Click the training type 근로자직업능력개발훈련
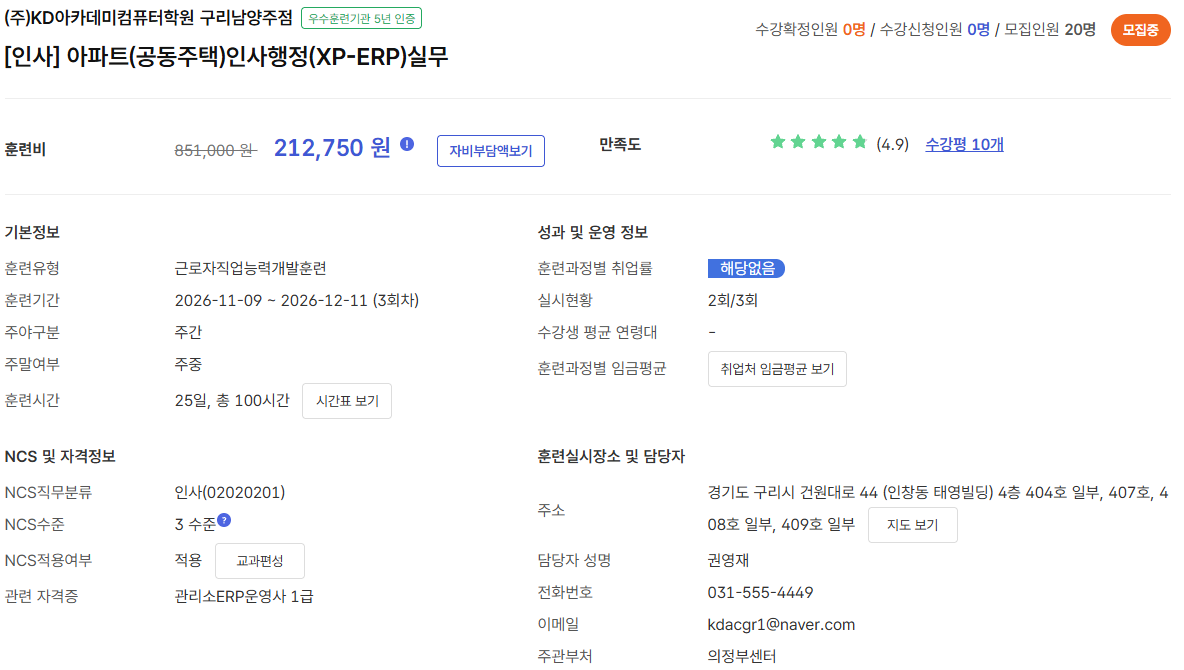 pyautogui.click(x=251, y=268)
